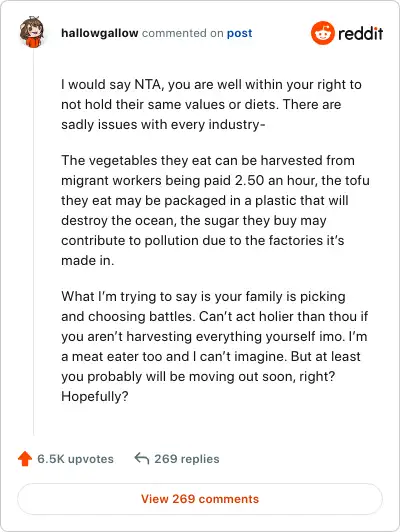Click the 6.5K upvotes label

(75, 459)
